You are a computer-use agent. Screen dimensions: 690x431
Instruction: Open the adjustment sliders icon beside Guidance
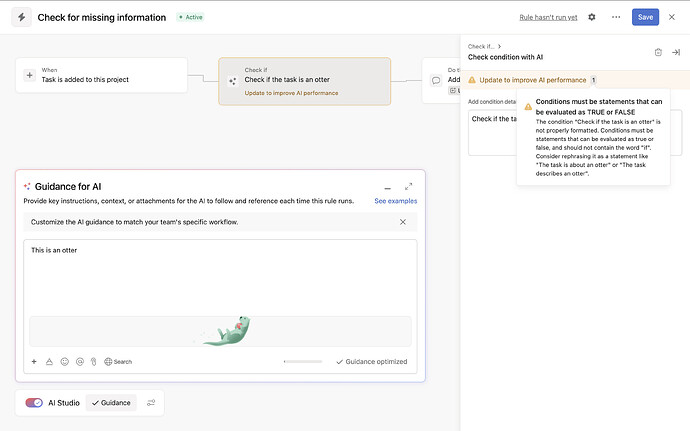(151, 403)
